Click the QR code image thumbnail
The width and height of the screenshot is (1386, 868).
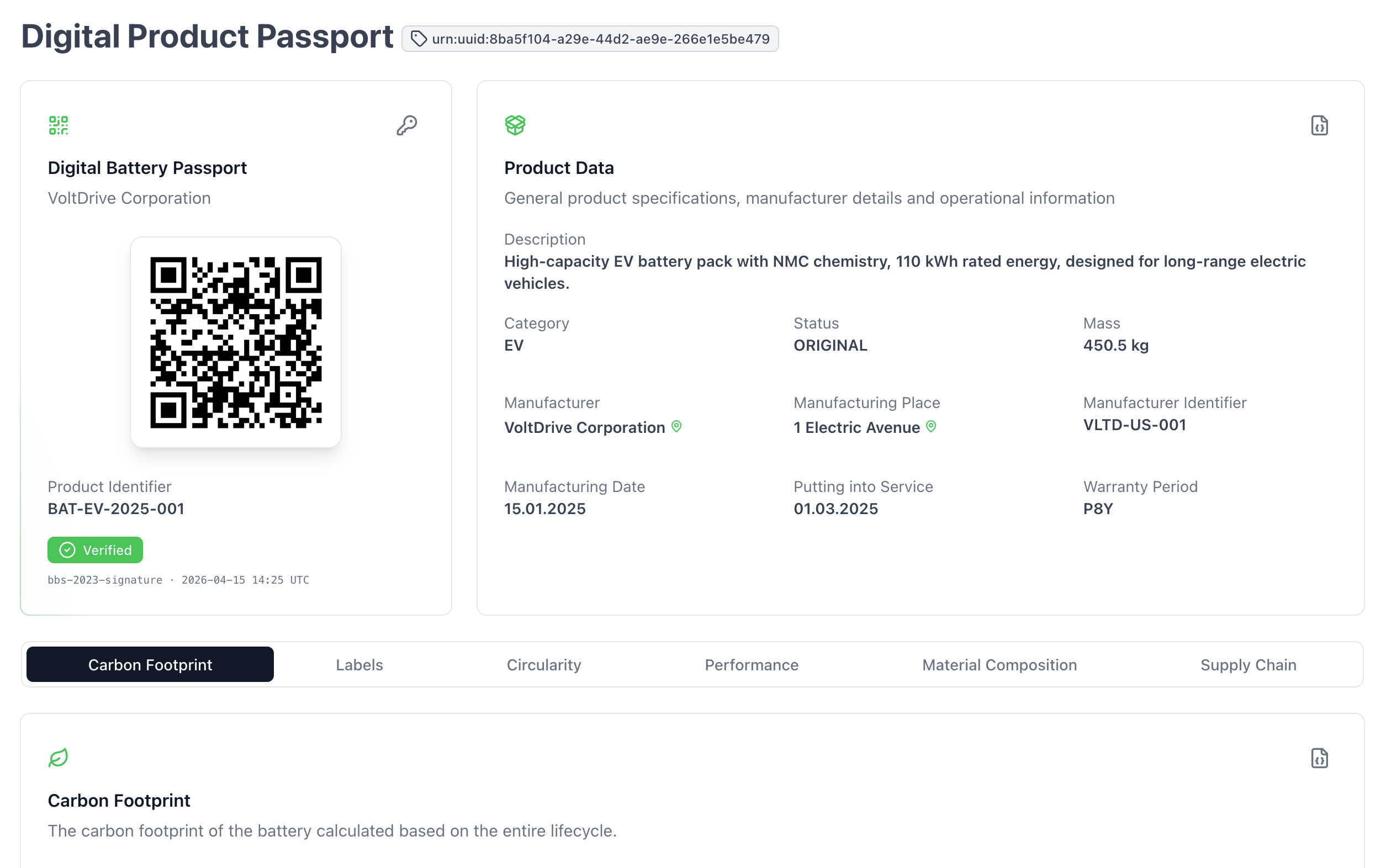point(236,342)
